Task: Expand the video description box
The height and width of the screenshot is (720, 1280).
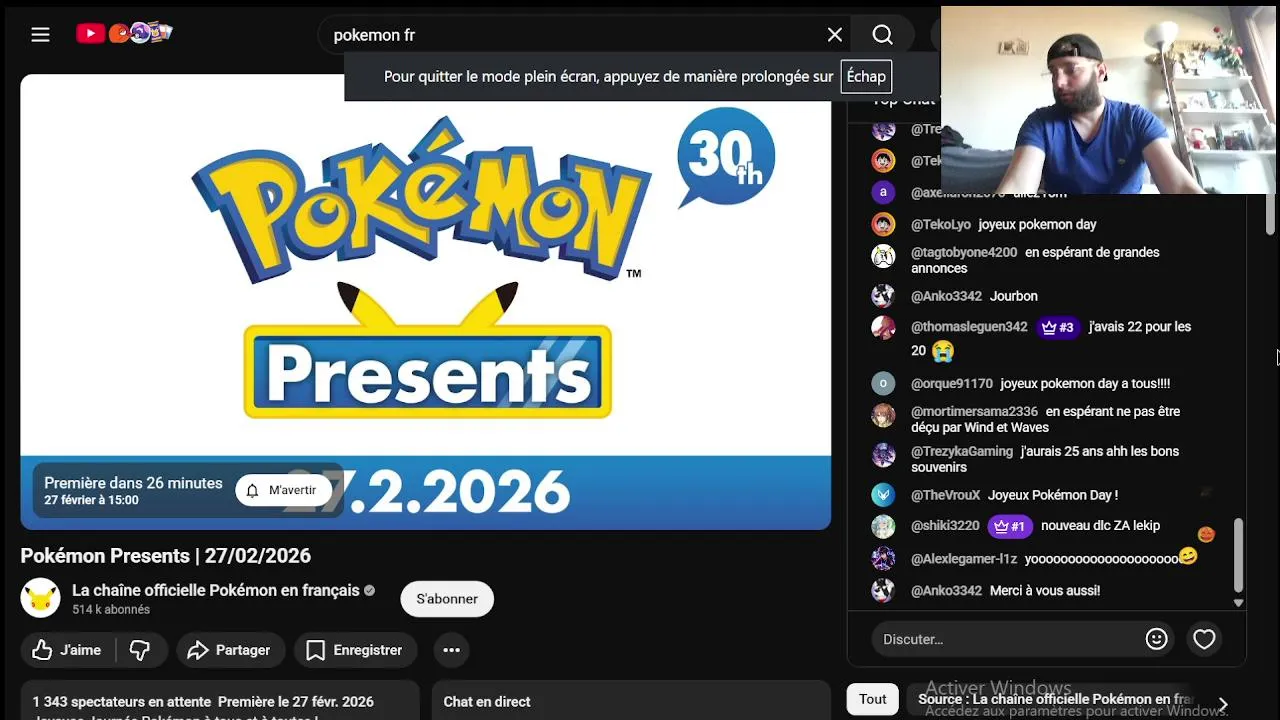Action: (220, 701)
